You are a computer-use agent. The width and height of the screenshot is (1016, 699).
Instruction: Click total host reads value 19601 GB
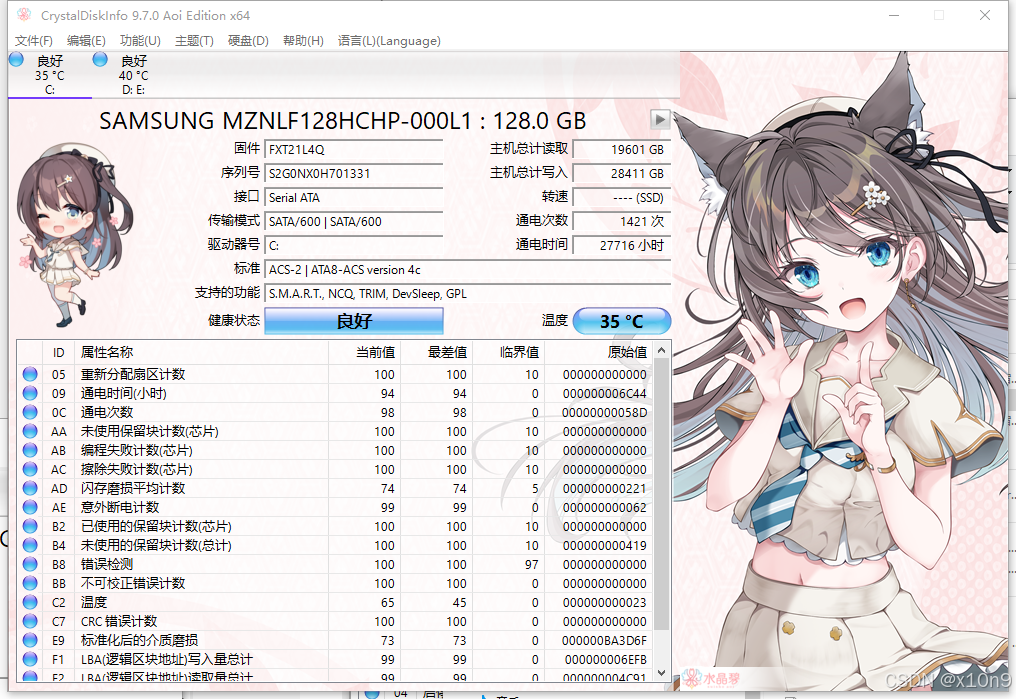pyautogui.click(x=622, y=150)
